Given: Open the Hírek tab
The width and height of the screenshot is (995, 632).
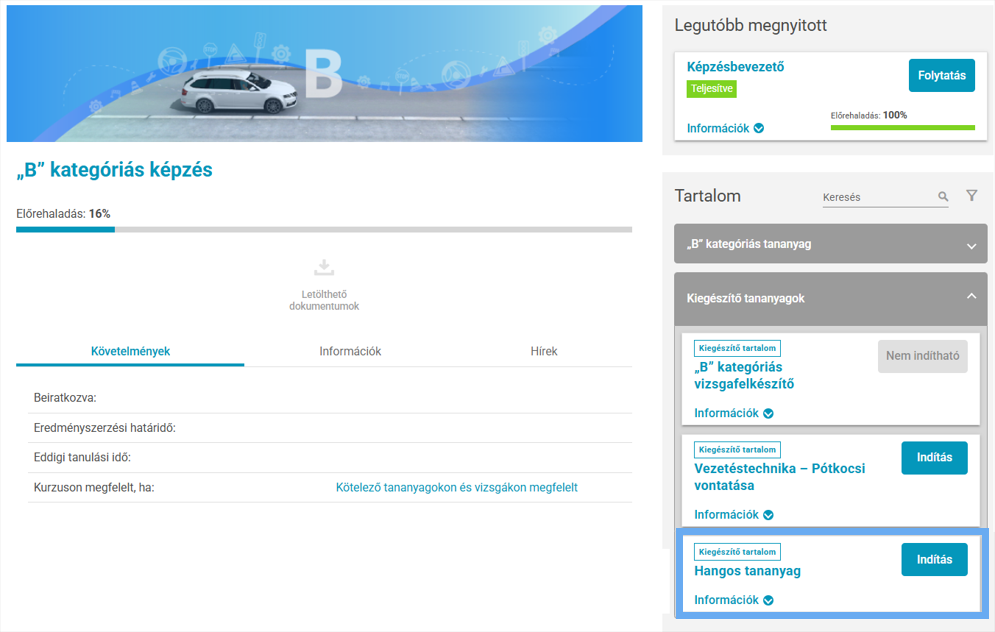Looking at the screenshot, I should (x=544, y=352).
